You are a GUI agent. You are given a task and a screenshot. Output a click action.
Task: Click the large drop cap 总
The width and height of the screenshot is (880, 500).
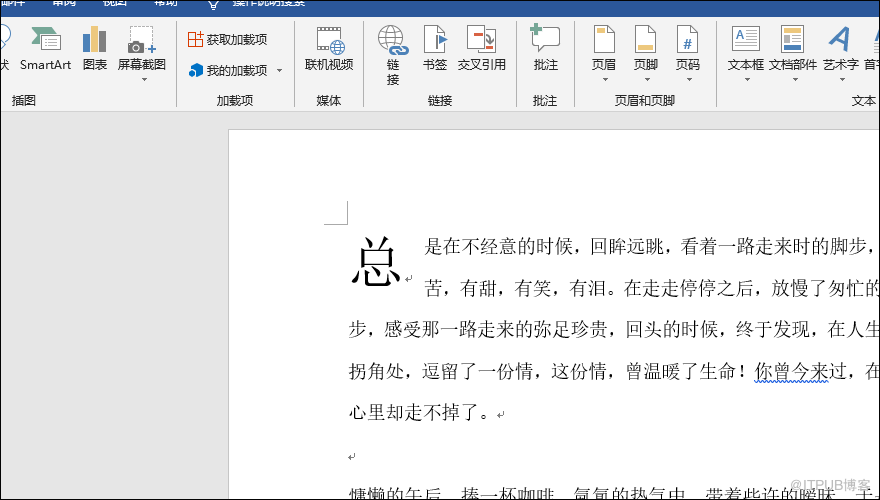point(376,264)
